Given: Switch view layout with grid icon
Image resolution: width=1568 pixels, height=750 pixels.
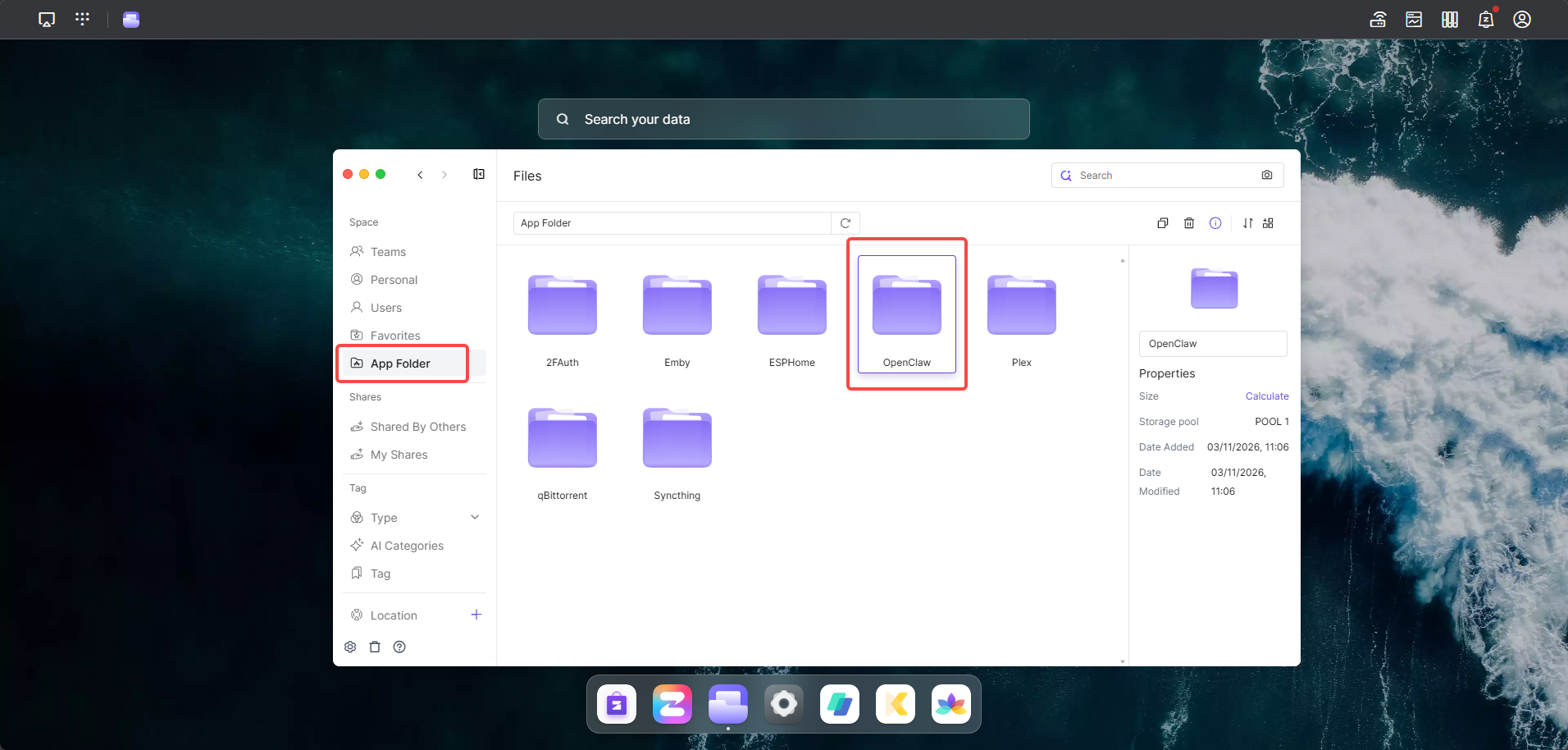Looking at the screenshot, I should click(1268, 223).
